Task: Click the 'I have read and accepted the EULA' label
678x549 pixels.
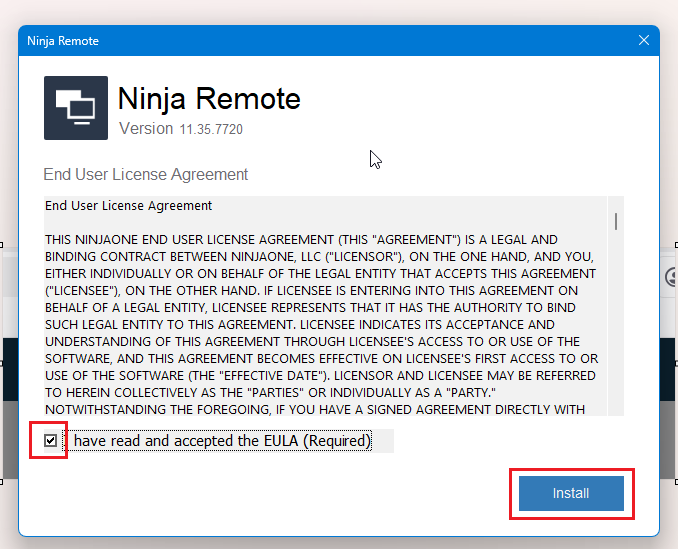Action: 218,441
